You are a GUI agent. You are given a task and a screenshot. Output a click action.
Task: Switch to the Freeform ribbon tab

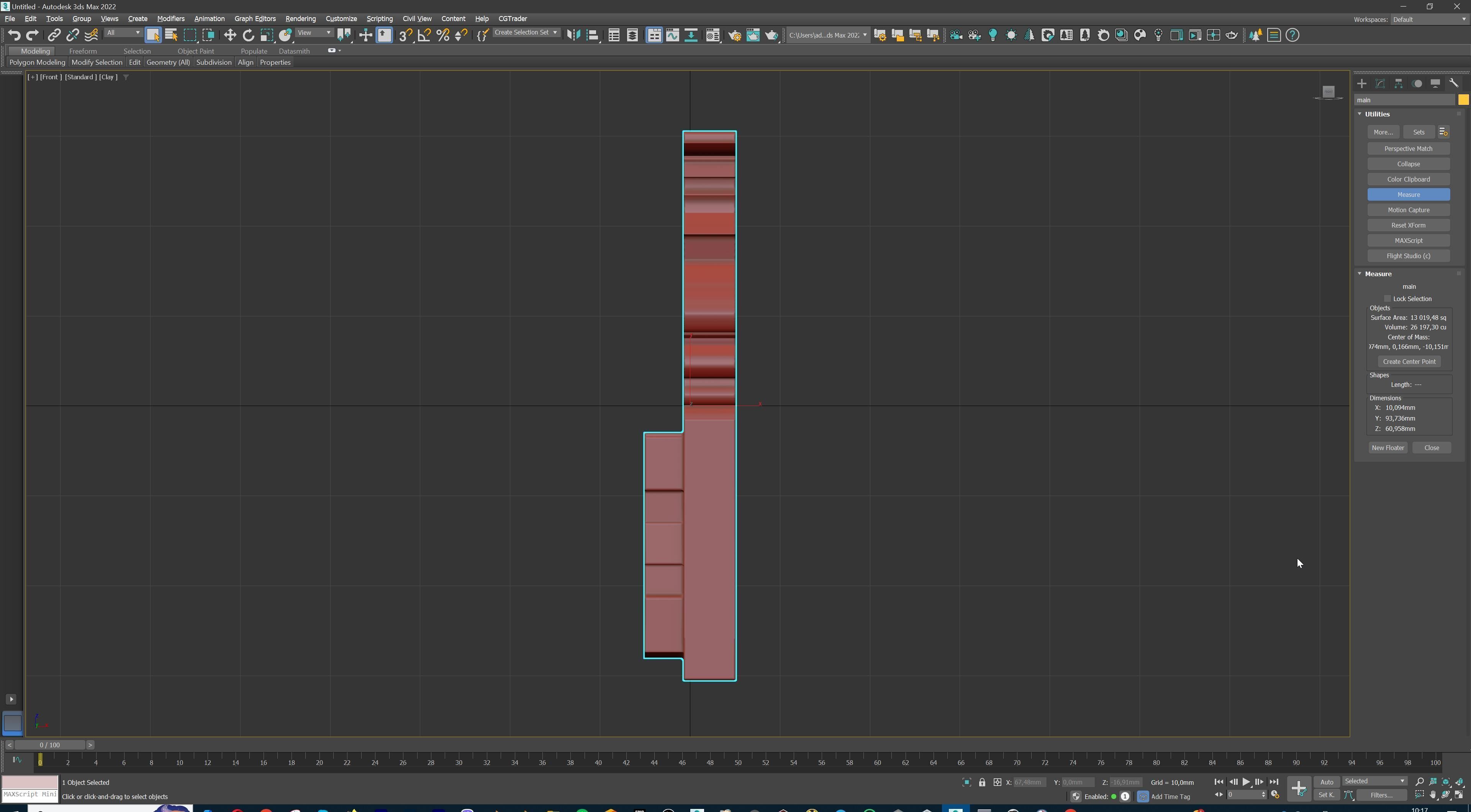(83, 51)
